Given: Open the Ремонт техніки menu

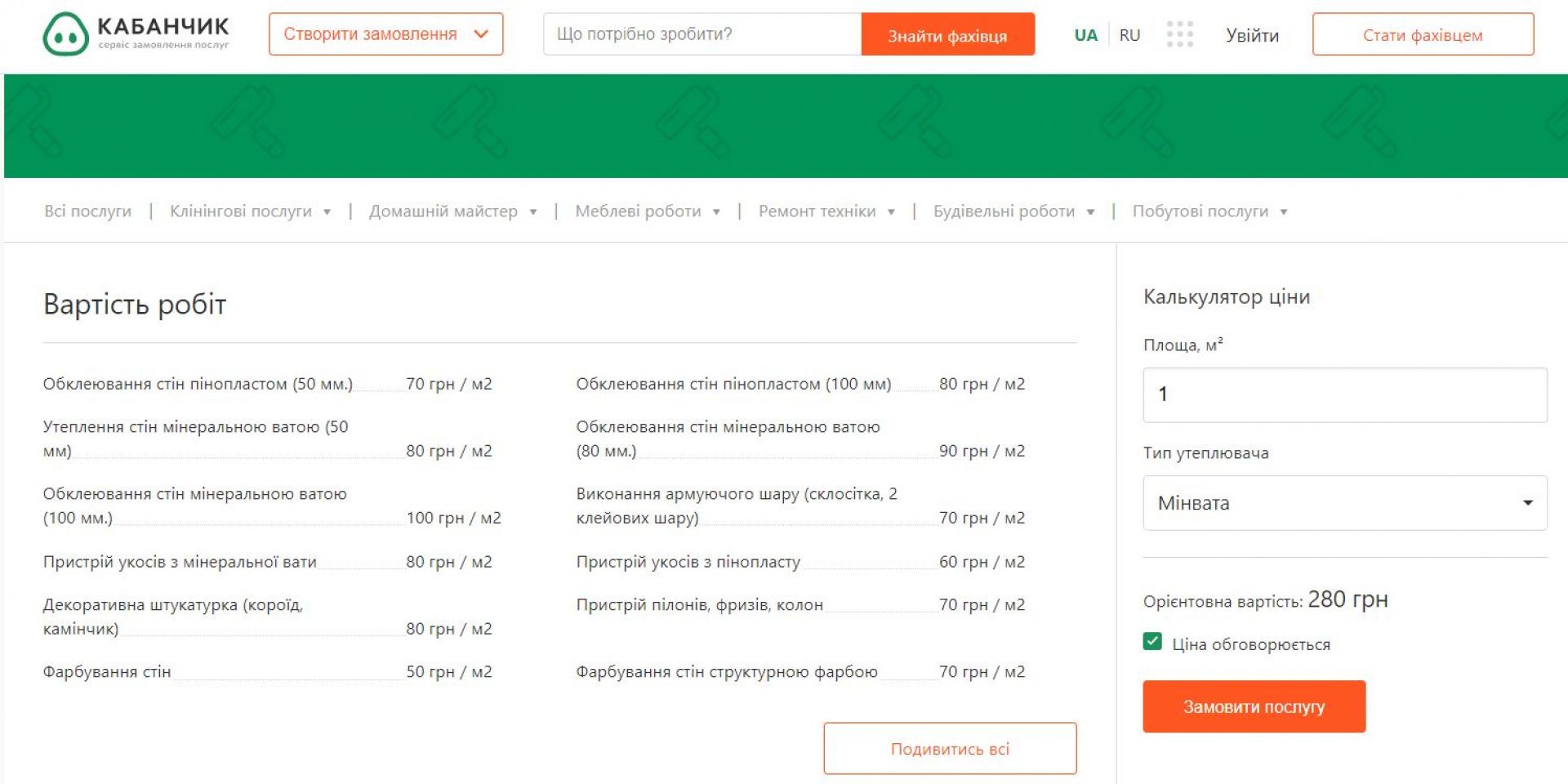Looking at the screenshot, I should tap(826, 212).
